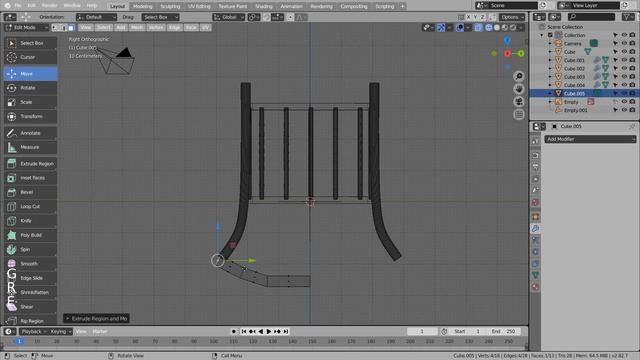Image resolution: width=640 pixels, height=360 pixels.
Task: Open the Add Modifier dropdown
Action: [590, 139]
